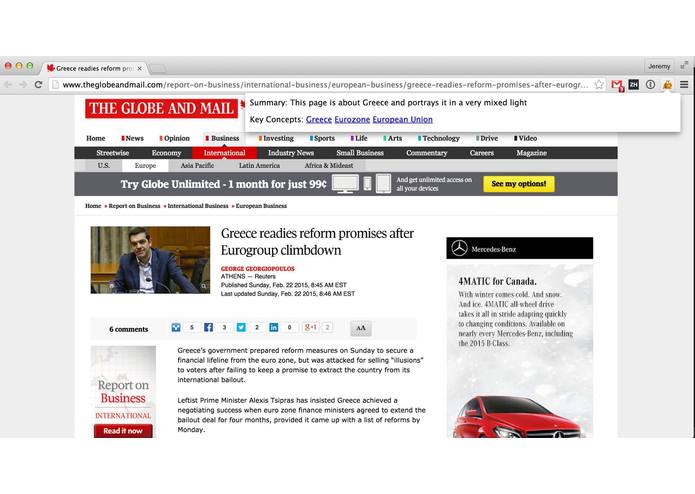Screen dimensions: 695x494
Task: Select the International tab
Action: coord(224,153)
